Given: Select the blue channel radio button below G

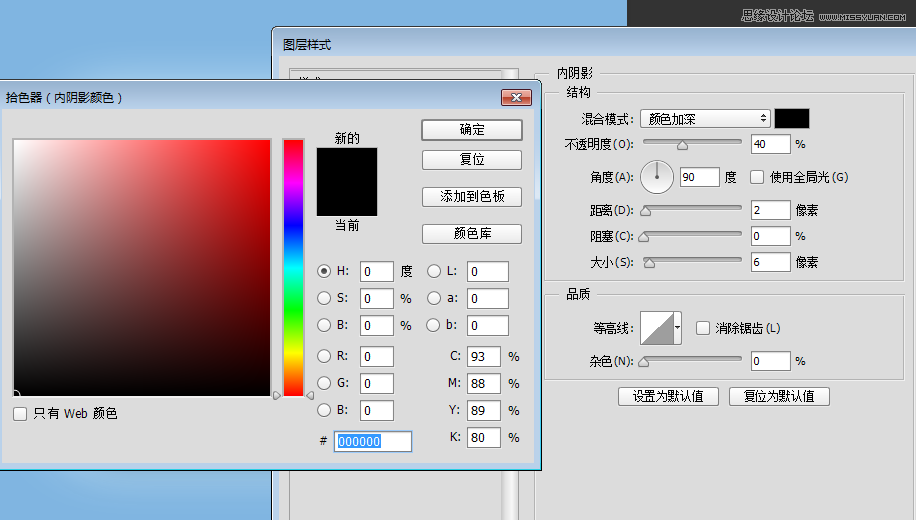Looking at the screenshot, I should click(x=324, y=410).
